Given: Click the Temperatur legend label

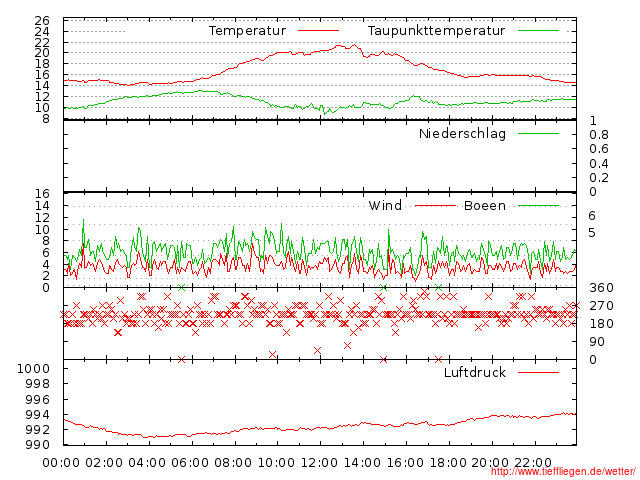Looking at the screenshot, I should (x=247, y=31).
